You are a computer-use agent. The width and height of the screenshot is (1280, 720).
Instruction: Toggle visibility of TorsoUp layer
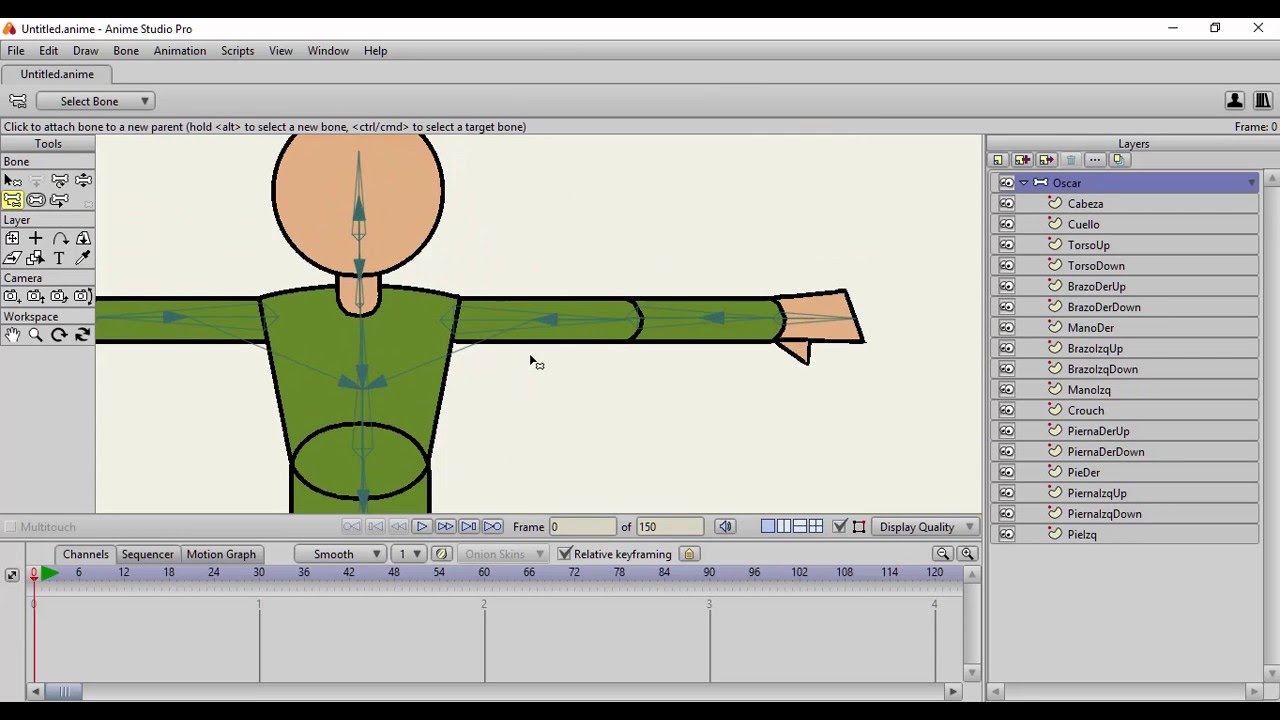pyautogui.click(x=1007, y=245)
